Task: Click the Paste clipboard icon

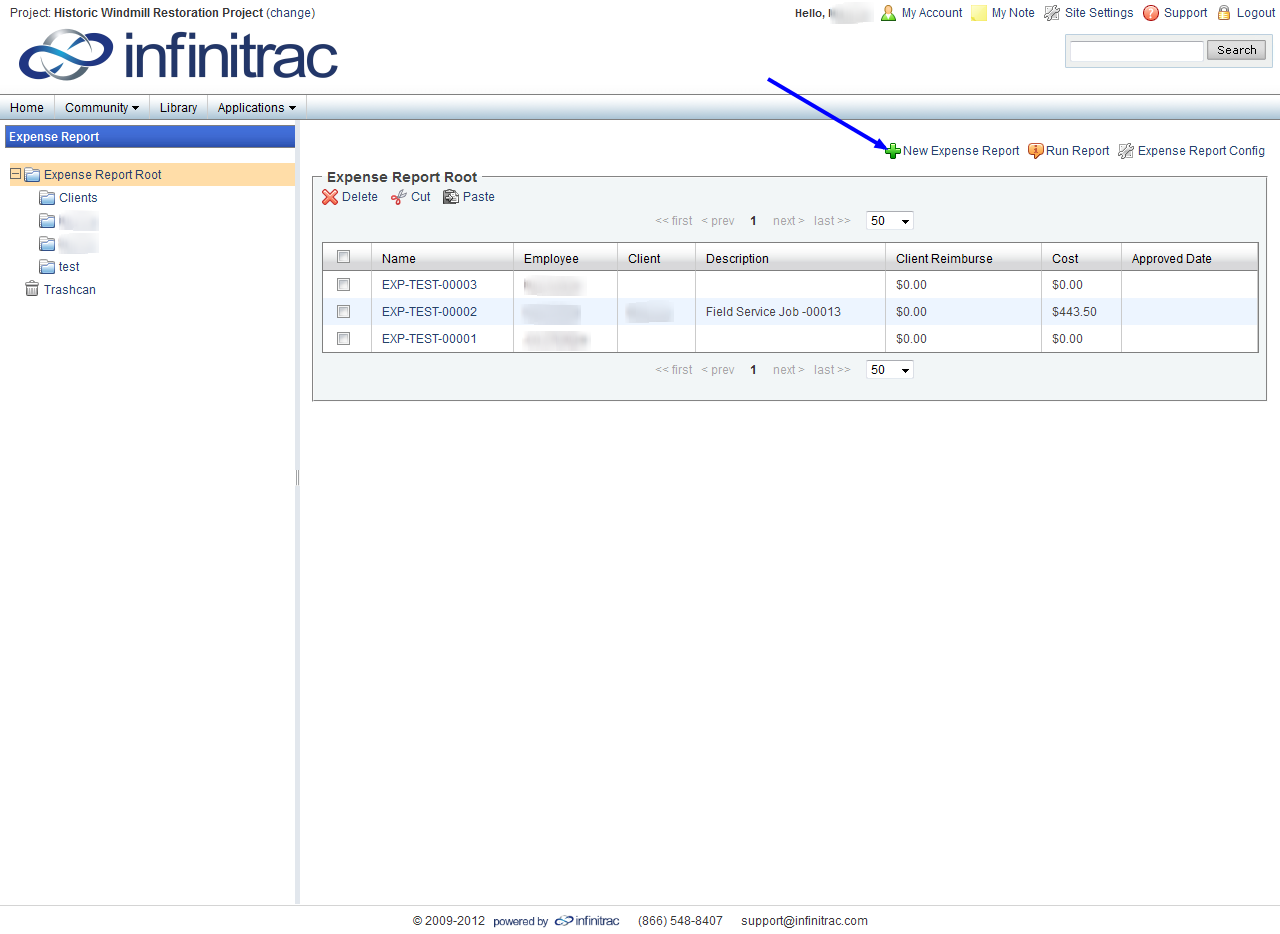Action: click(451, 197)
